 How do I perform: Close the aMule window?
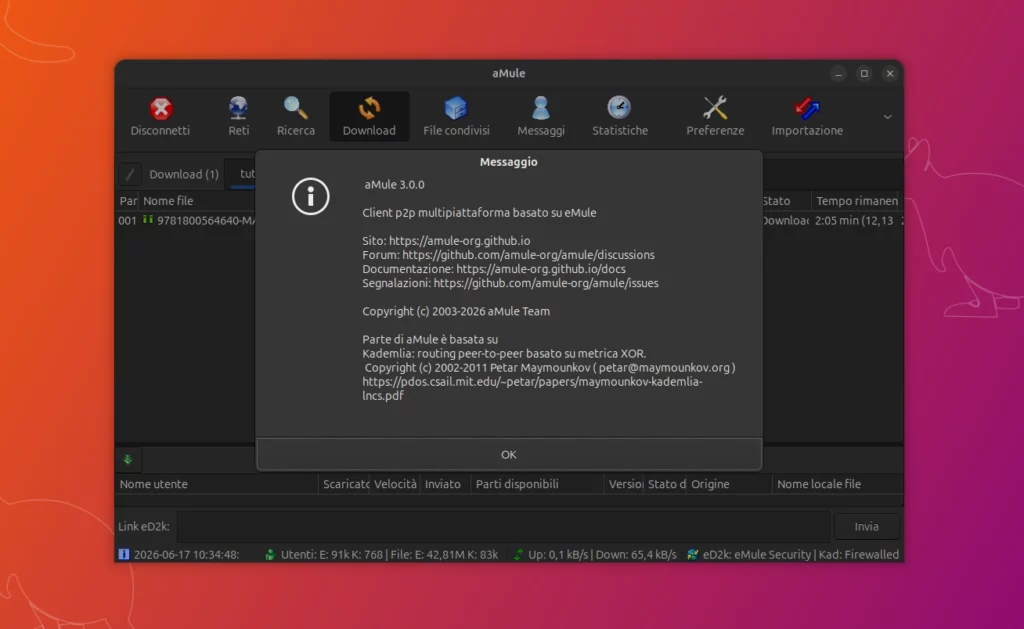(x=889, y=74)
